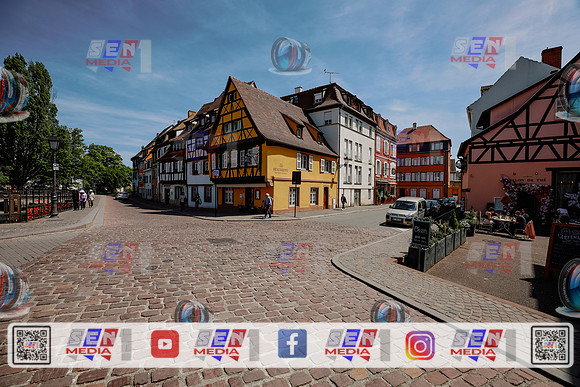Click the lens watermark on the pink house roof
This screenshot has height=387, width=580.
coord(569,92)
